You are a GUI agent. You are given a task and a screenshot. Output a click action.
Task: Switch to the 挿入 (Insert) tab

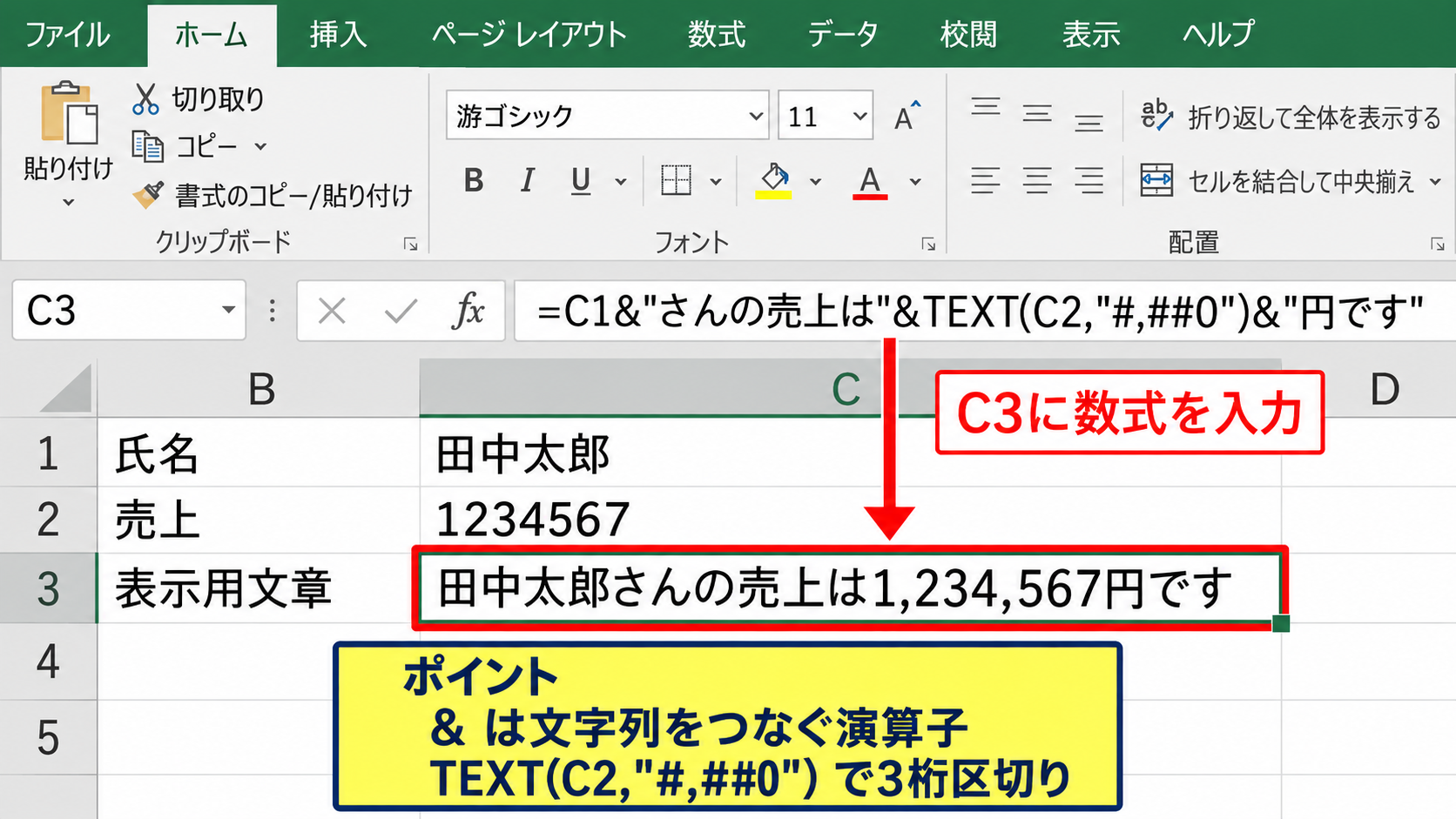point(338,35)
